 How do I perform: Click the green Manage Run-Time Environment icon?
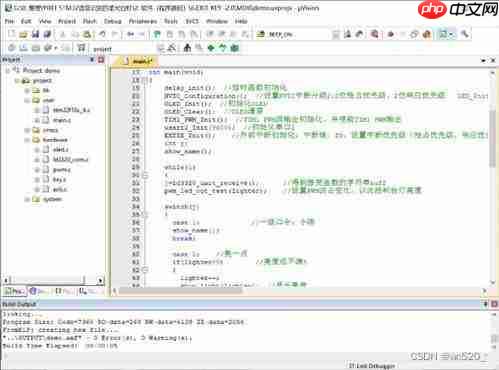(x=211, y=48)
